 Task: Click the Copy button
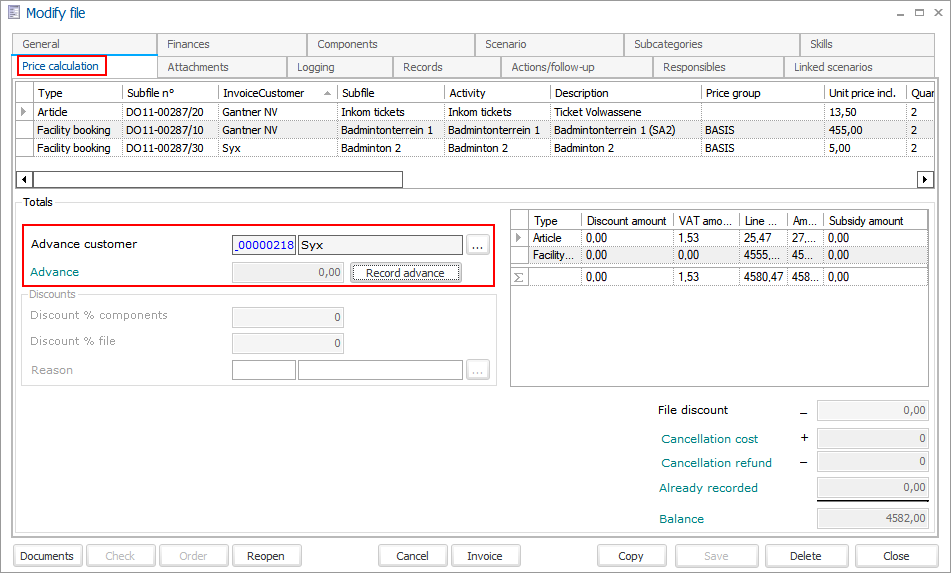[x=631, y=556]
